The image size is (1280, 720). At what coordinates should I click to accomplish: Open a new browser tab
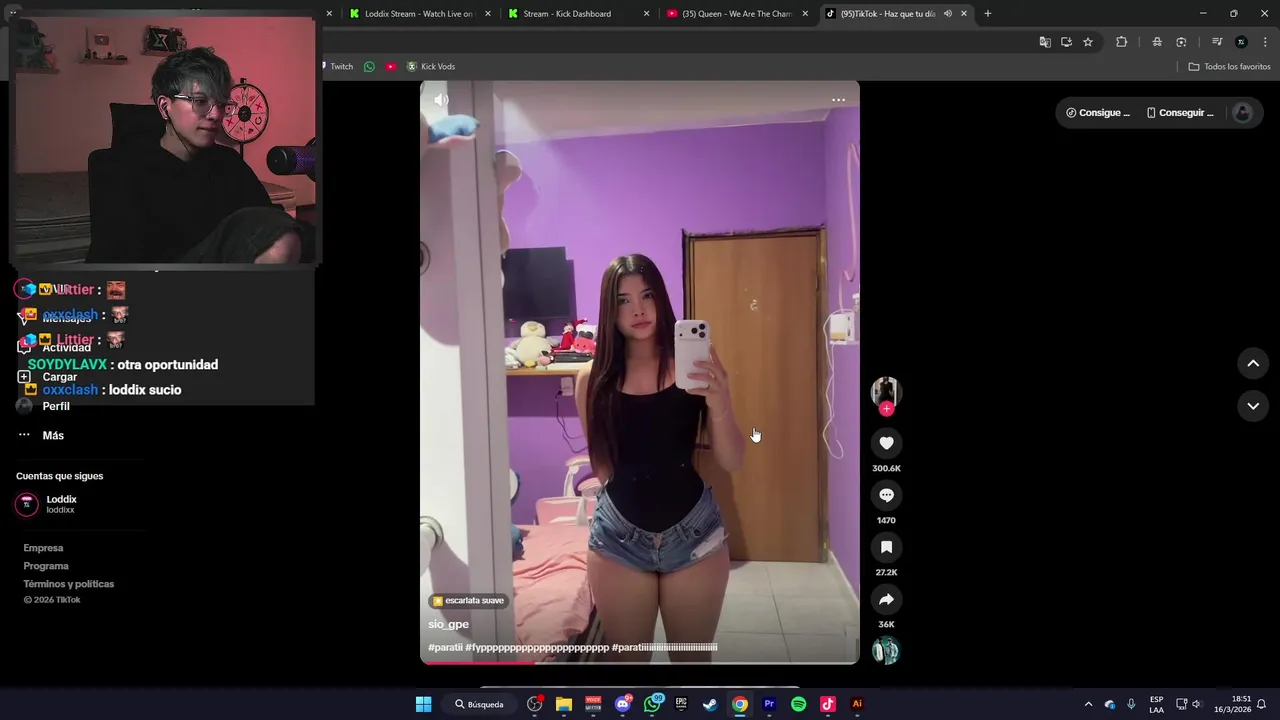pos(988,14)
